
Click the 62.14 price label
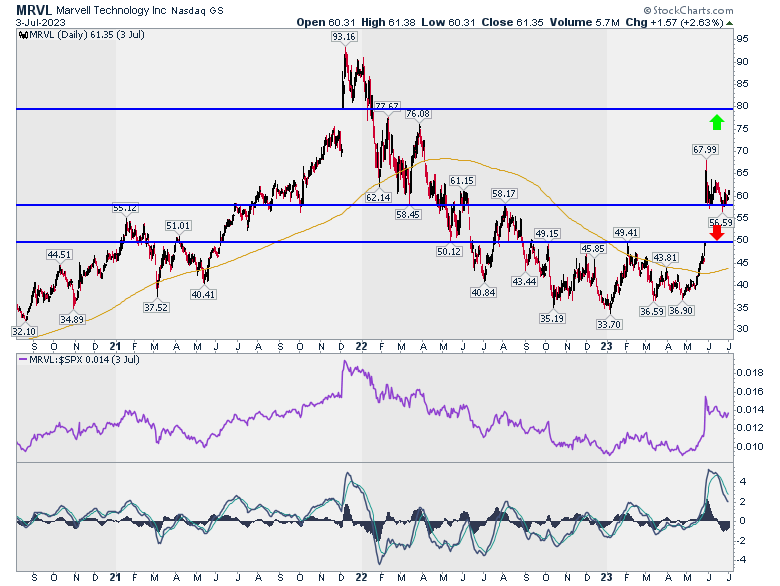tap(378, 197)
